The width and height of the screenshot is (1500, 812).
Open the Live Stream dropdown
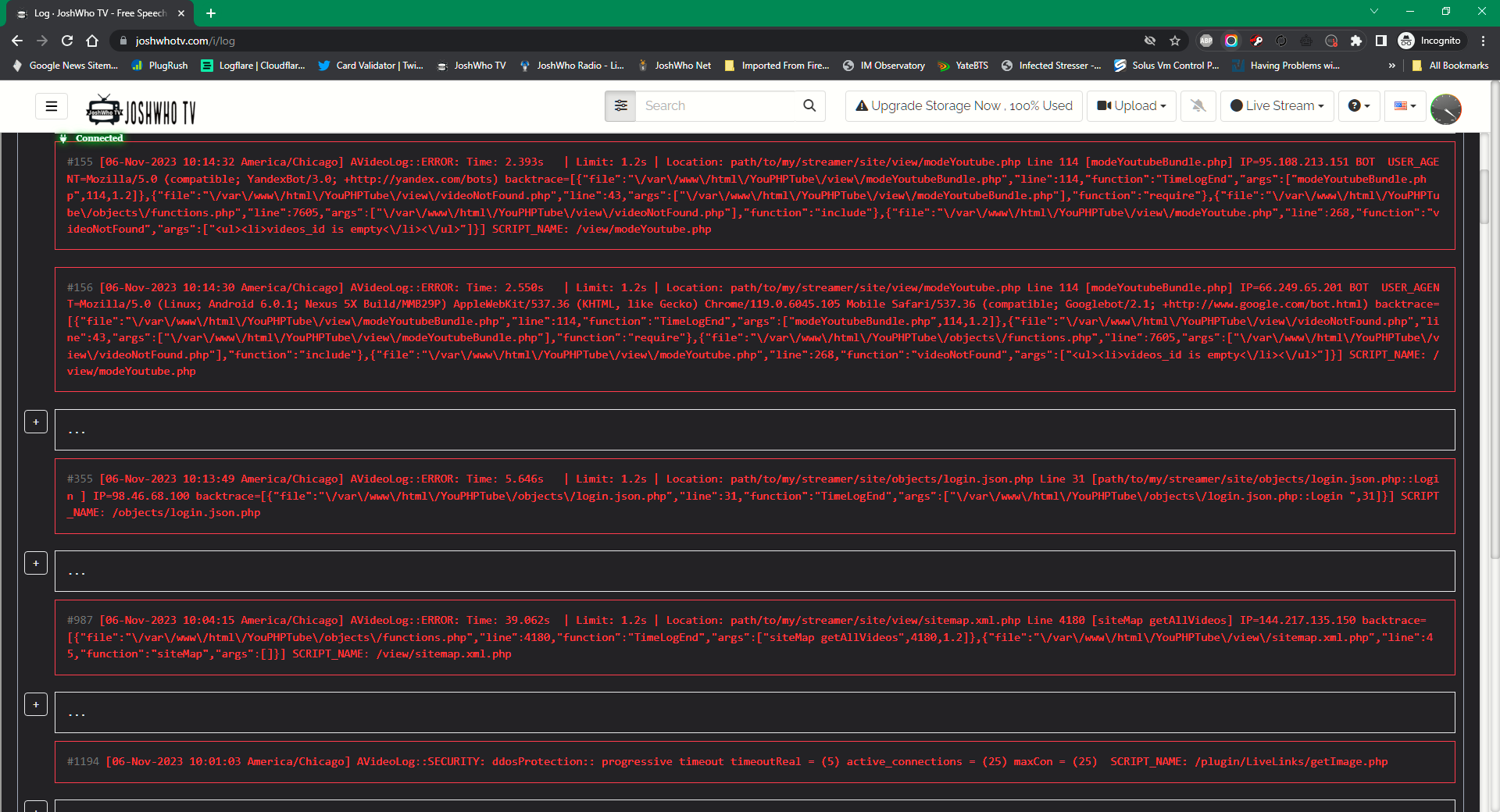click(x=1277, y=105)
